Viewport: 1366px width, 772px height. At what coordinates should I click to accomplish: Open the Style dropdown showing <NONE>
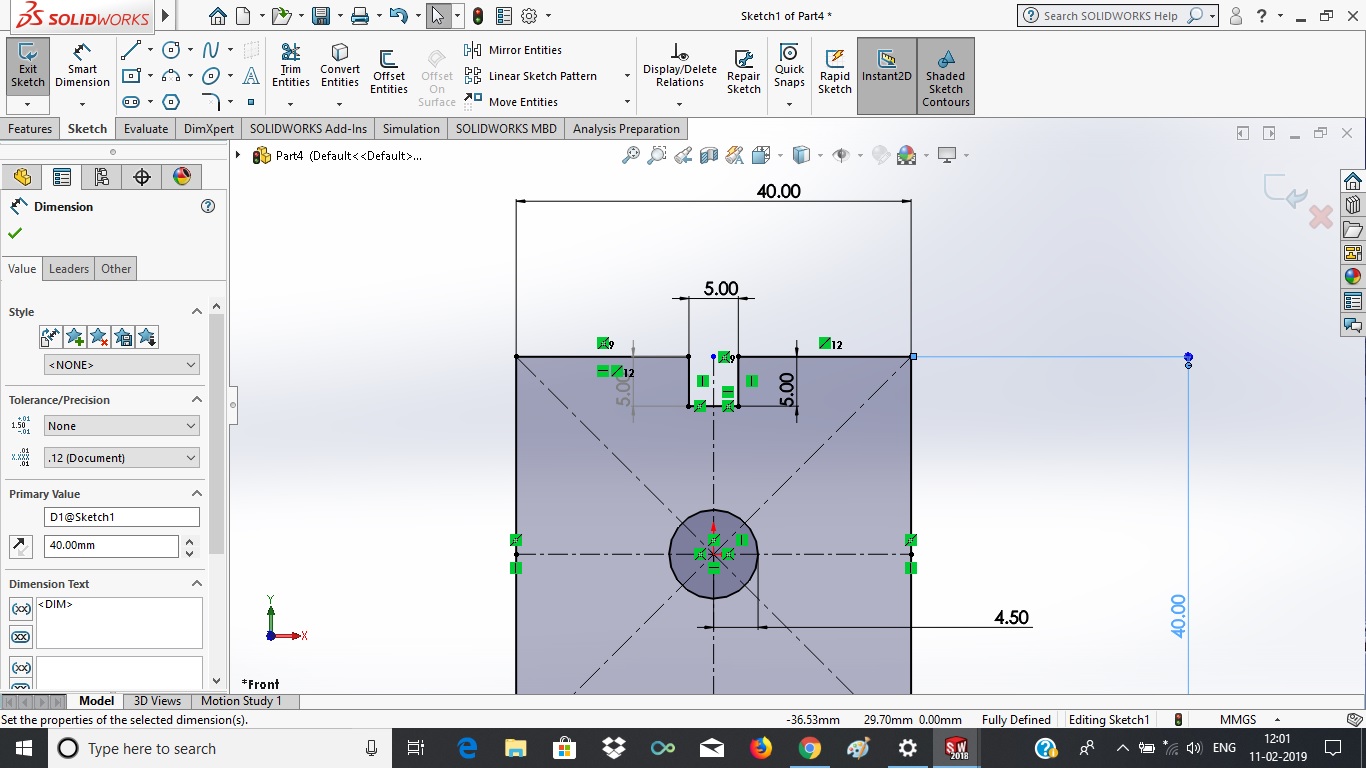[121, 365]
